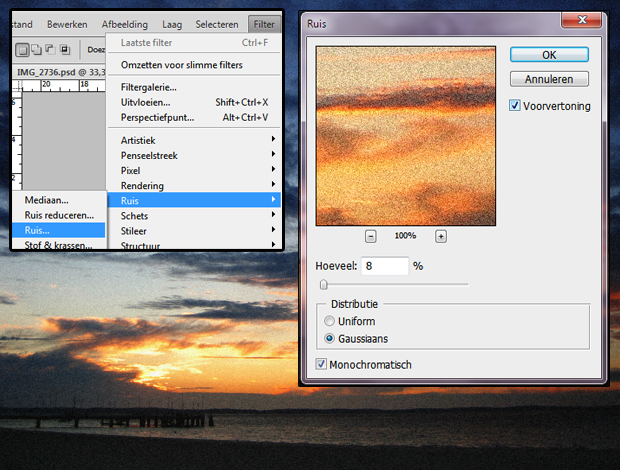Choose the subtract from selection icon

pyautogui.click(x=49, y=49)
